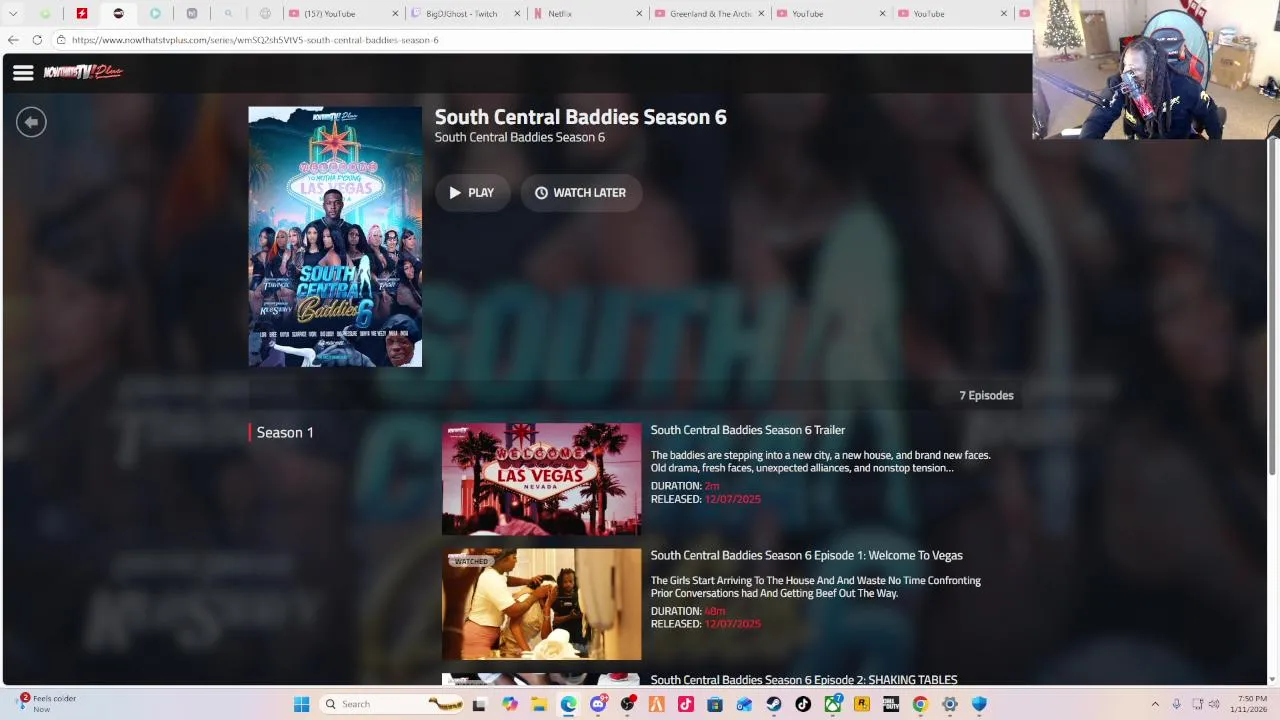Open the browser tab list dropdown arrow
The width and height of the screenshot is (1280, 720).
click(x=13, y=14)
